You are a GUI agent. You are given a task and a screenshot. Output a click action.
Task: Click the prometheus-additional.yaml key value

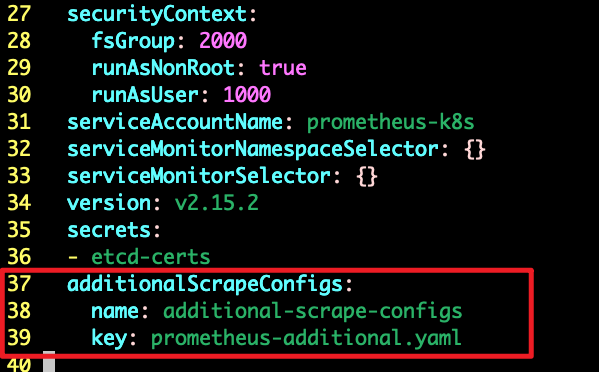[306, 339]
